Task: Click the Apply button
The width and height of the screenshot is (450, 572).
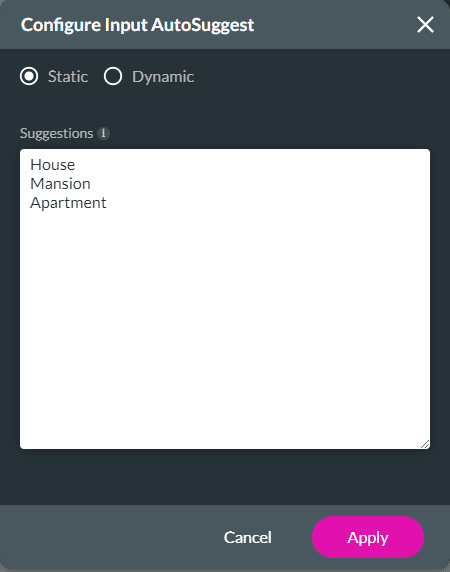Action: coord(368,537)
